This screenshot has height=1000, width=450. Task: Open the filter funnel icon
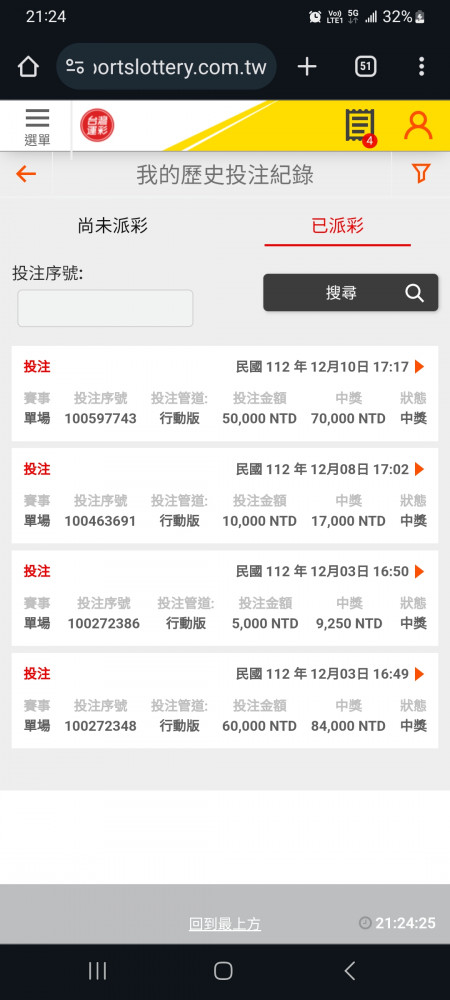point(421,173)
